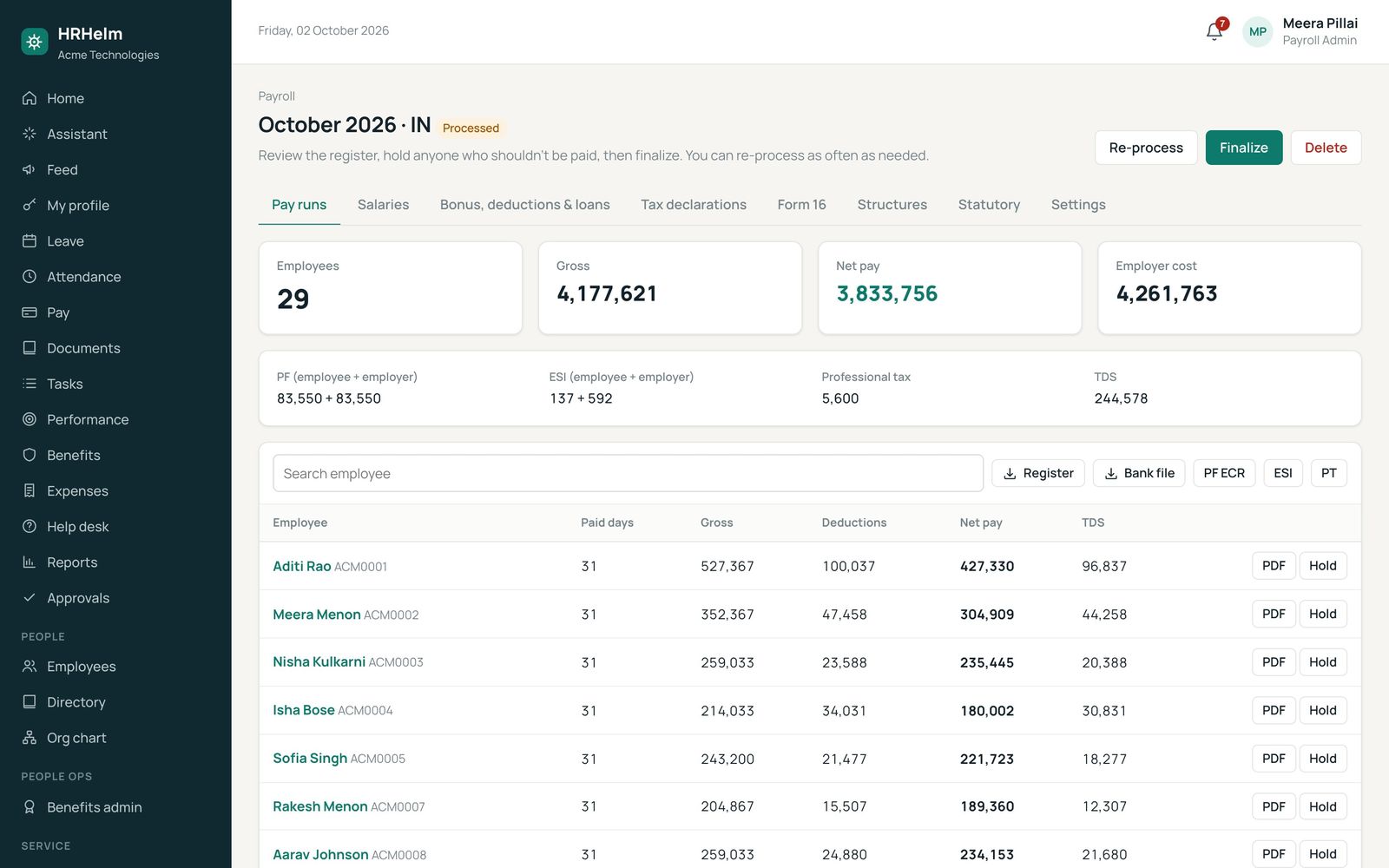The width and height of the screenshot is (1389, 868).
Task: Open Rakesh Menon's employee link
Action: [320, 806]
